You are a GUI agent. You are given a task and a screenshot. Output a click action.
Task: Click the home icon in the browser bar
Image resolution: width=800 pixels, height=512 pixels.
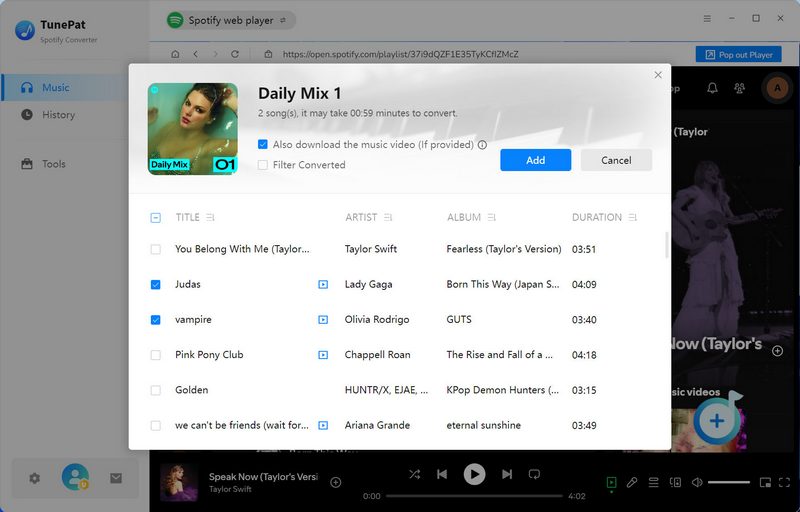coord(175,54)
